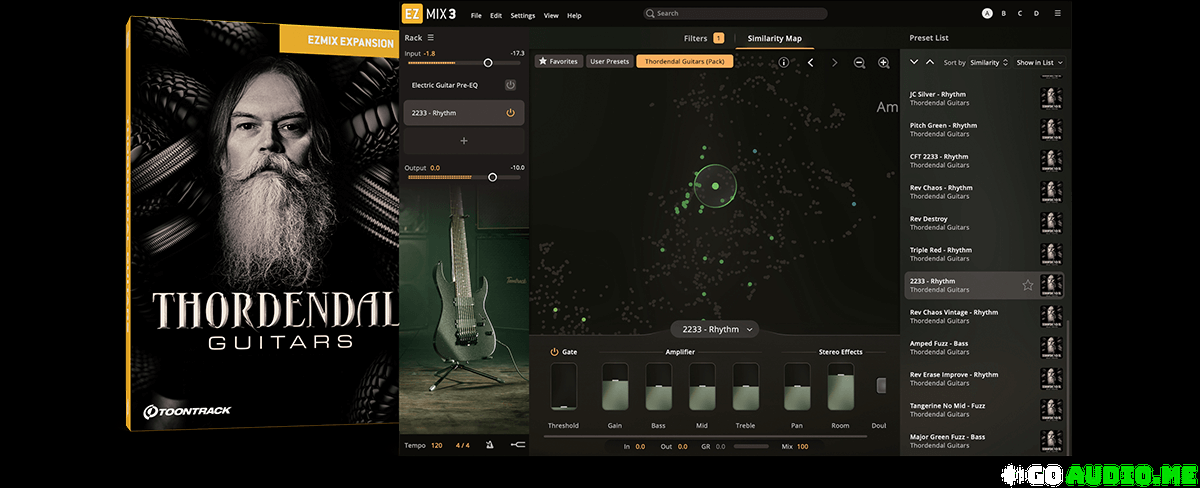The image size is (1200, 488).
Task: Toggle power of Electric Guitar Pre-EQ
Action: (510, 85)
